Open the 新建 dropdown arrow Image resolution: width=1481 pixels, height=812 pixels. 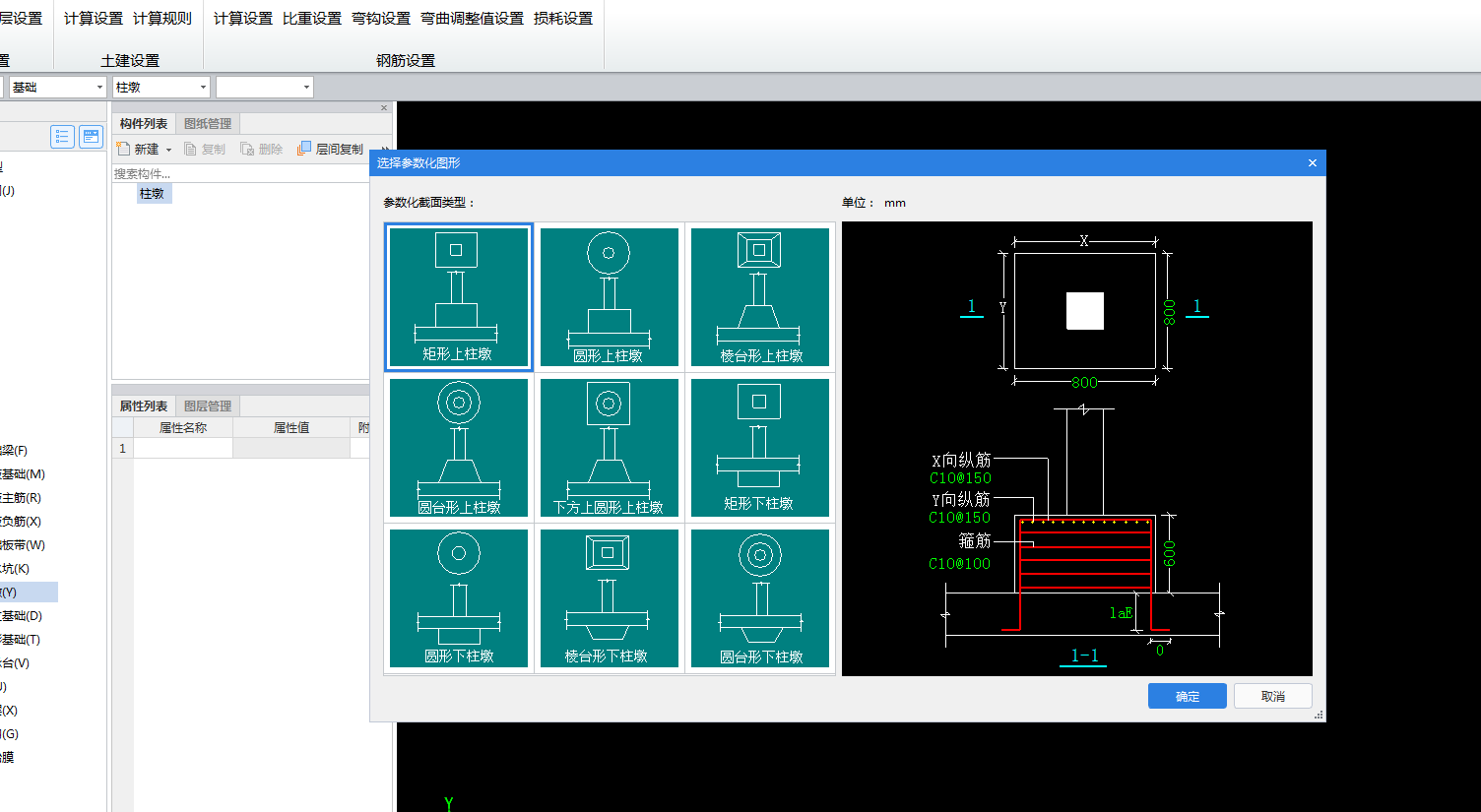168,150
